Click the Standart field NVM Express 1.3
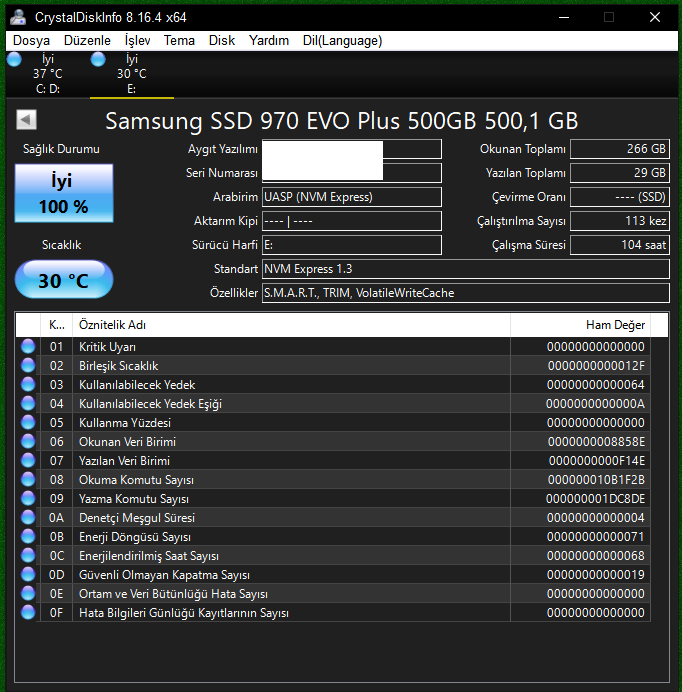This screenshot has height=692, width=682. [x=466, y=269]
